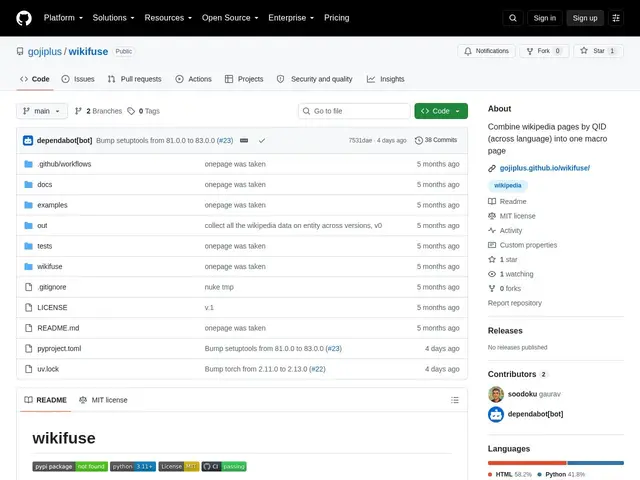Open MIT license in About sidebar
Image resolution: width=640 pixels, height=480 pixels.
coord(512,216)
